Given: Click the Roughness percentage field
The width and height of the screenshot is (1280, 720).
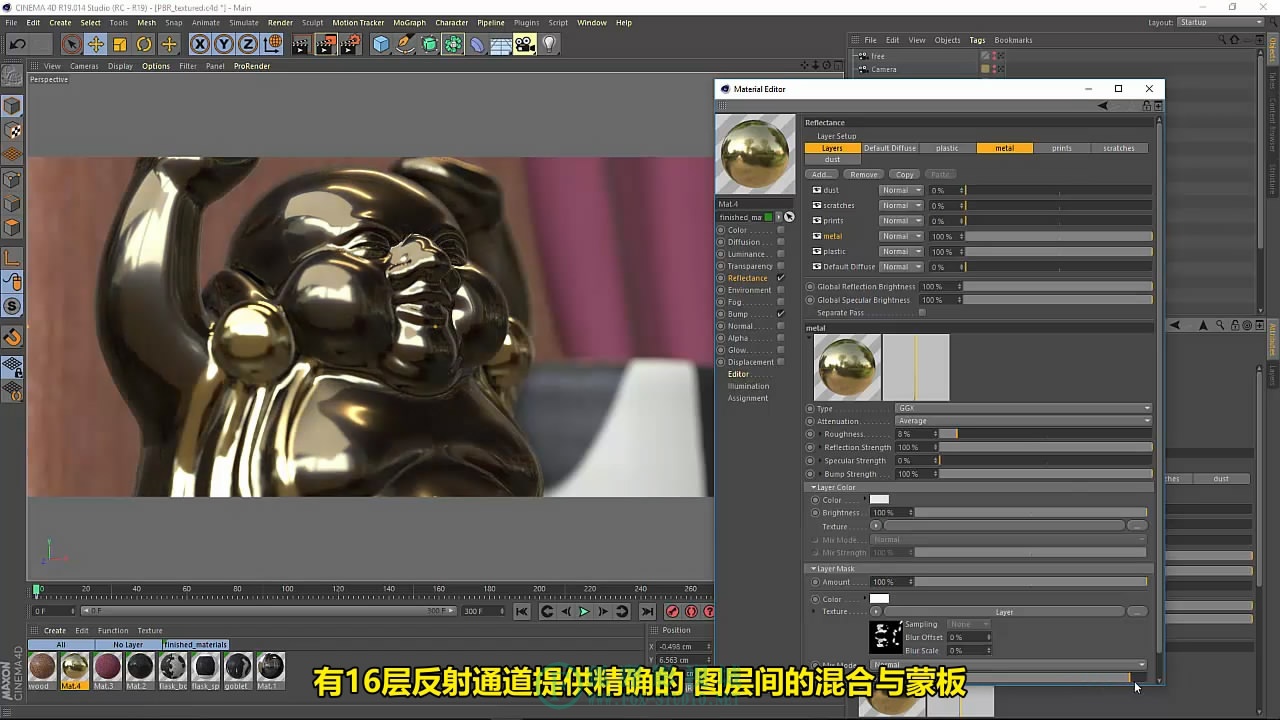Looking at the screenshot, I should (x=916, y=434).
